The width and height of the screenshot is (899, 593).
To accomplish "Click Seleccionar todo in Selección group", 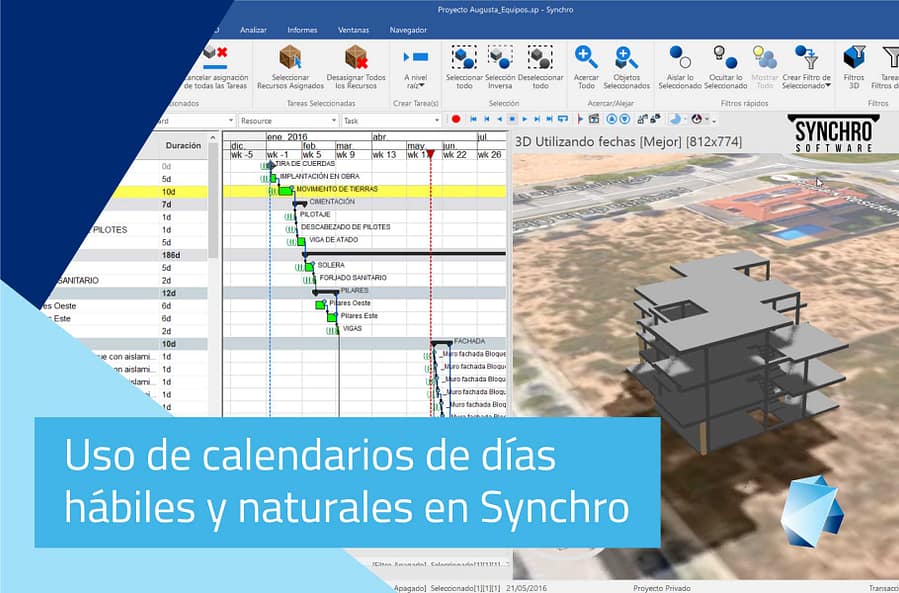I will [464, 67].
